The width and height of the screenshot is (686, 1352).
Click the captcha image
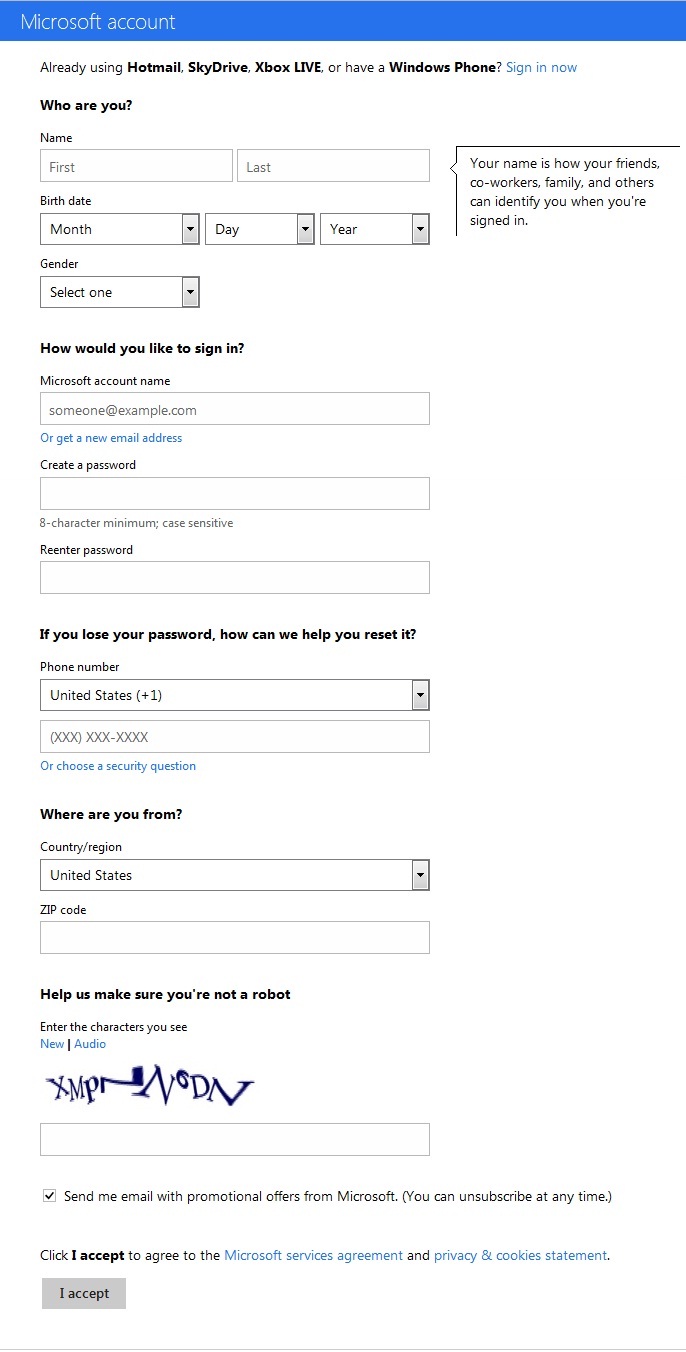pos(148,1088)
